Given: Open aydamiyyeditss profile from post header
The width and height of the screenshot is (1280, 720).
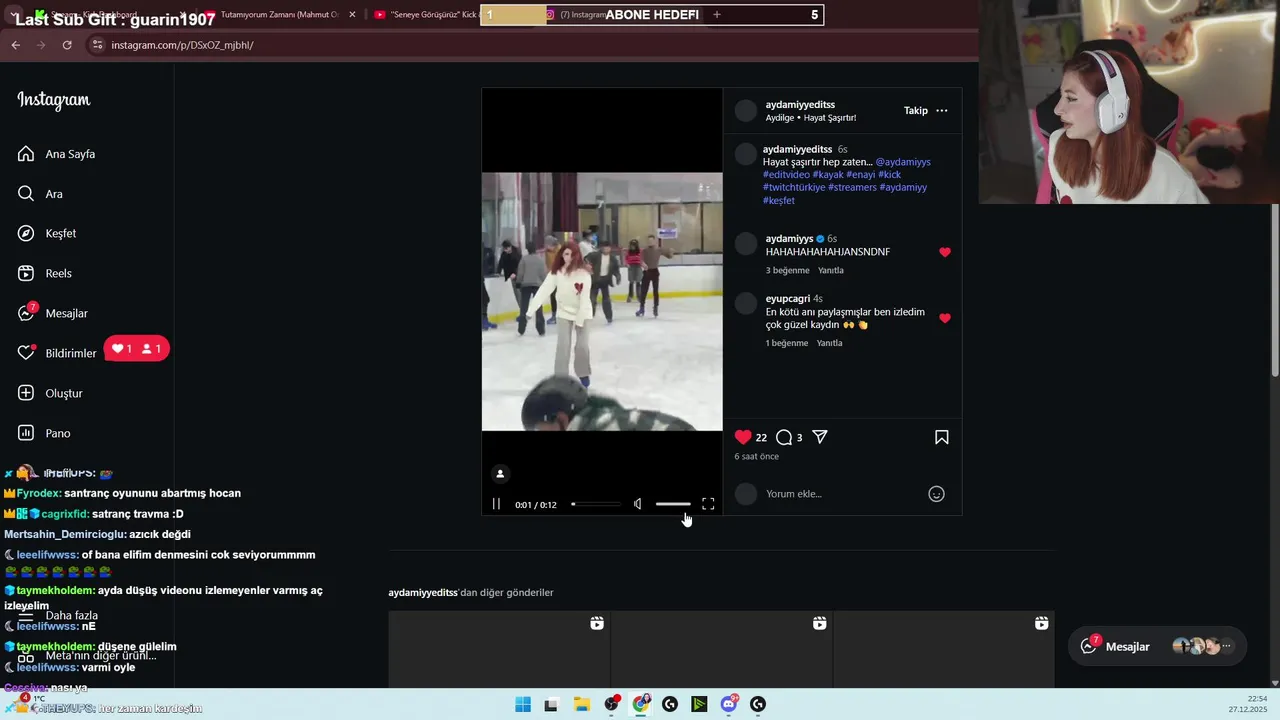Looking at the screenshot, I should coord(800,104).
